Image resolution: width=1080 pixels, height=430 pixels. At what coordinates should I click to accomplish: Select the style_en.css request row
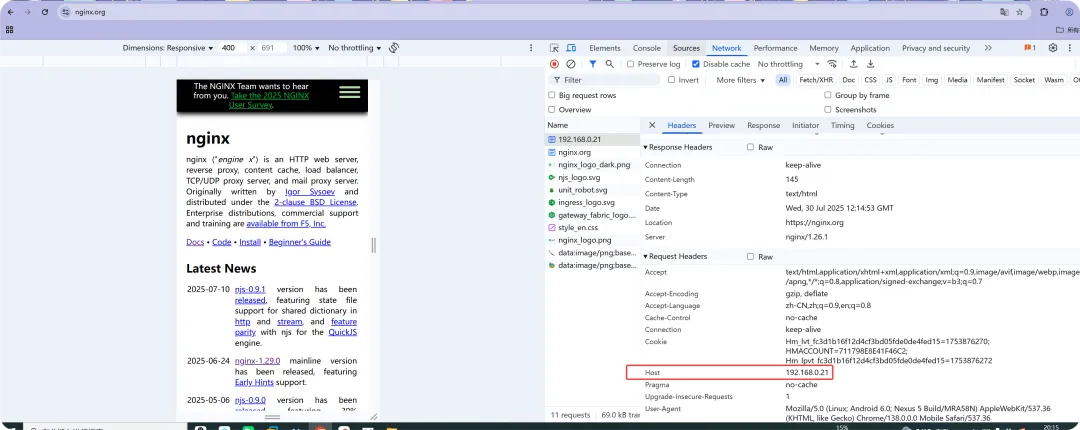(x=594, y=227)
